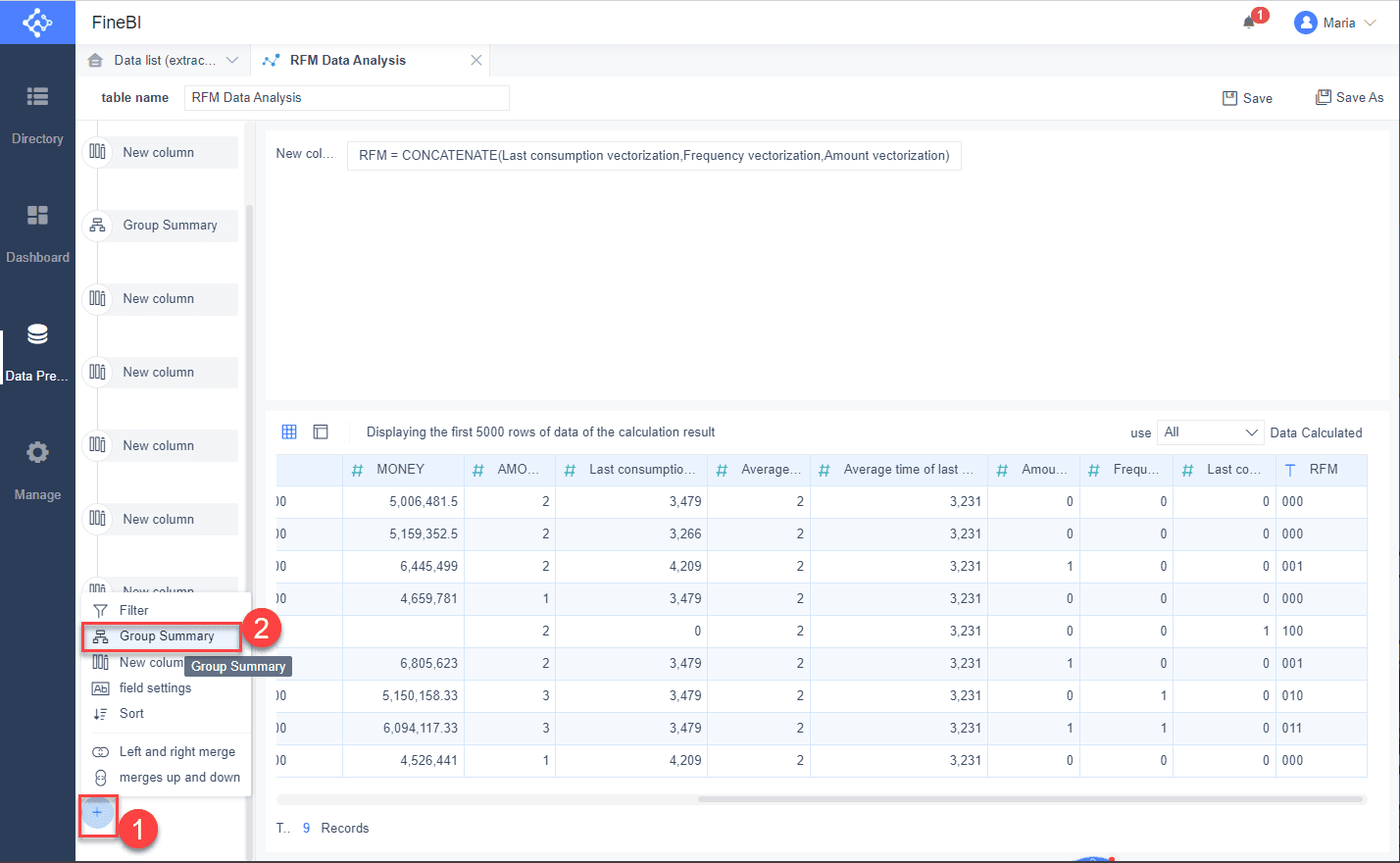This screenshot has width=1400, height=863.
Task: Open the Directory sidebar section
Action: tap(37, 116)
